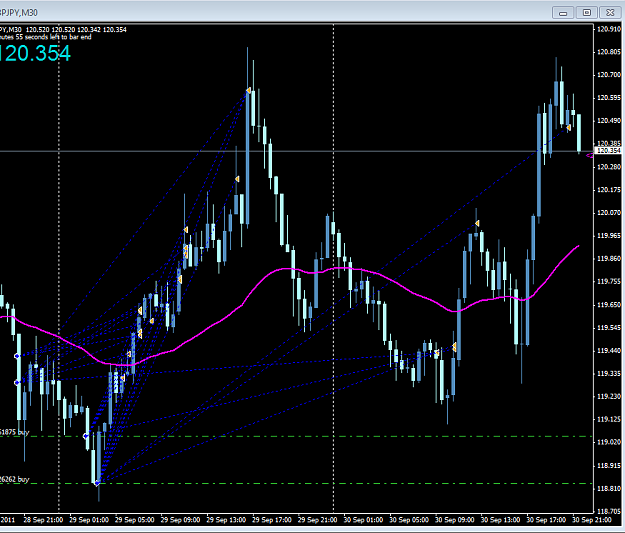The width and height of the screenshot is (625, 533).
Task: Close the GBPJPY,M30 chart window
Action: pos(610,13)
